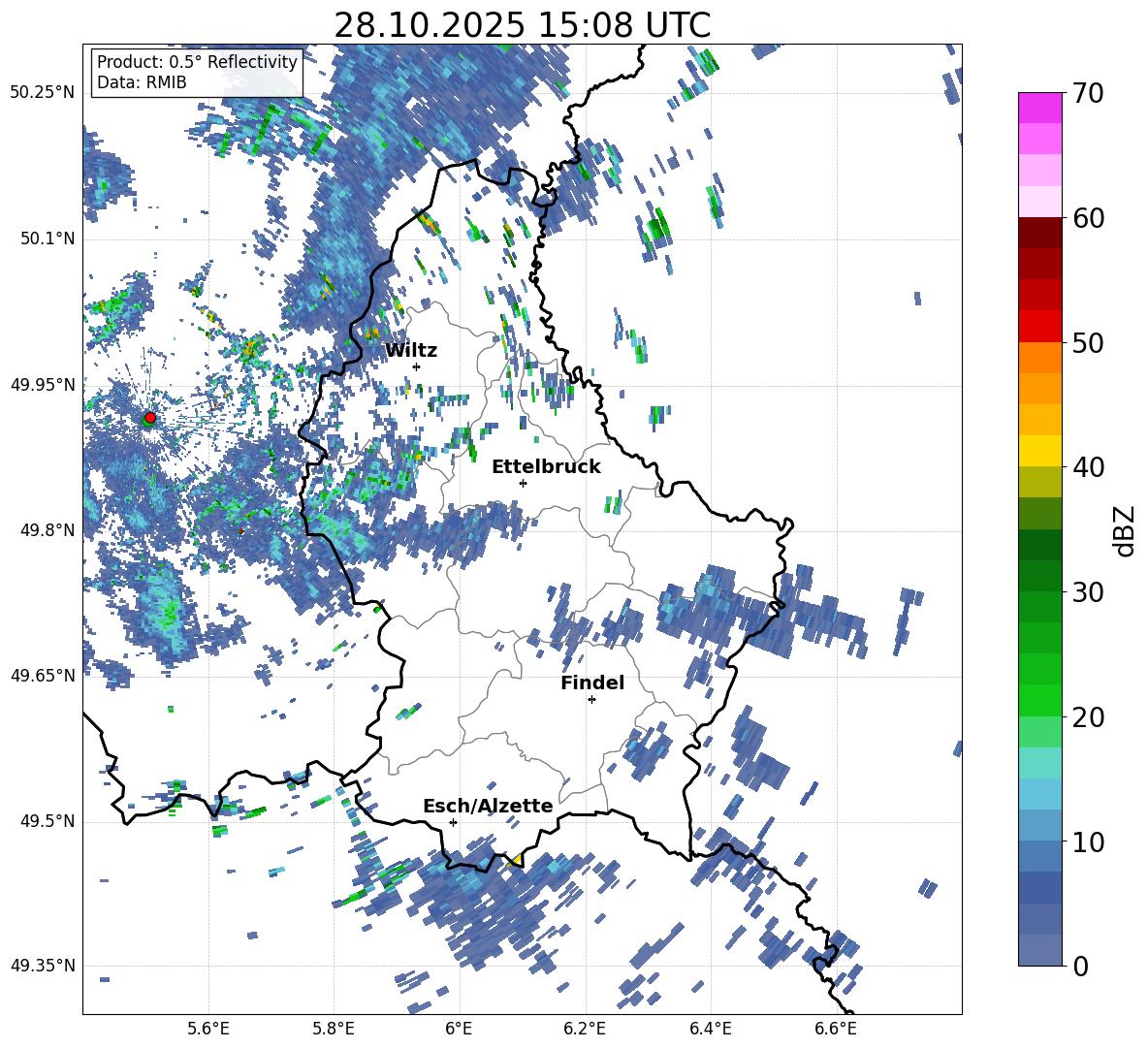Click the Product: 0.5° Reflectivity text

197,62
